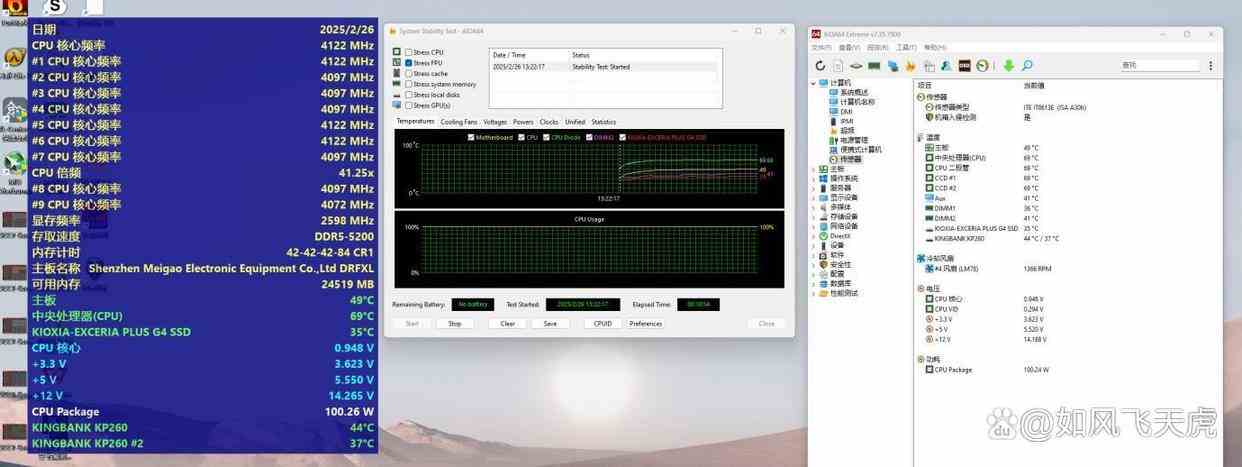The width and height of the screenshot is (1242, 467).
Task: Uncheck the Stress FPU checkbox
Action: pos(408,63)
